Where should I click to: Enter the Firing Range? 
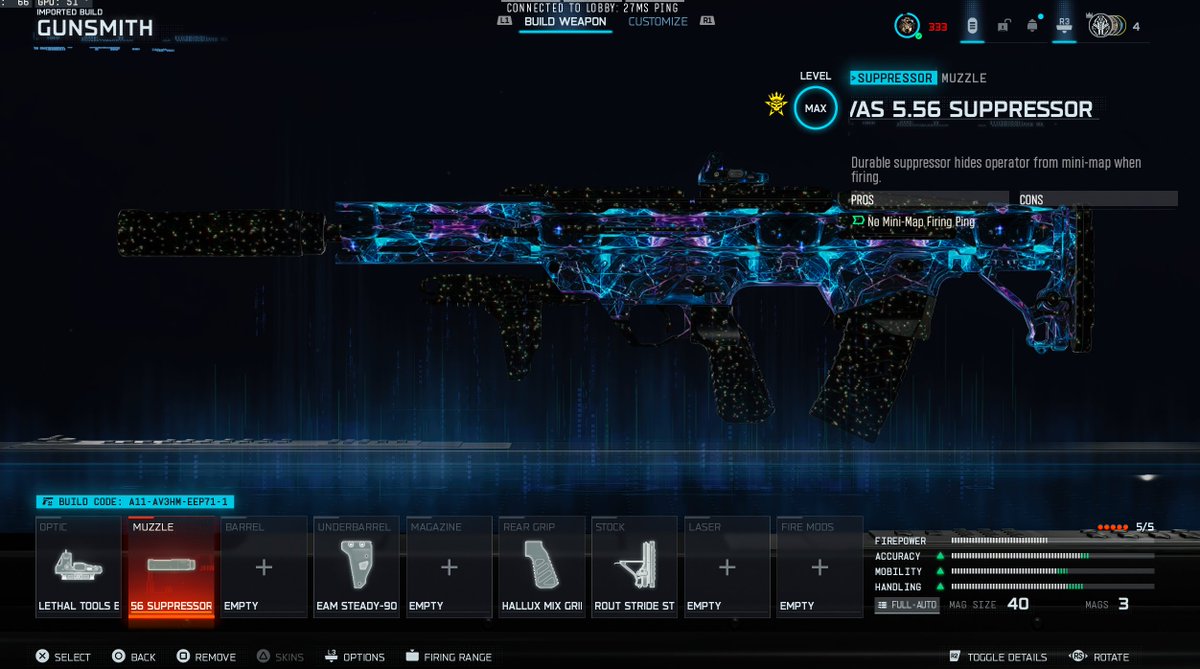pyautogui.click(x=449, y=657)
